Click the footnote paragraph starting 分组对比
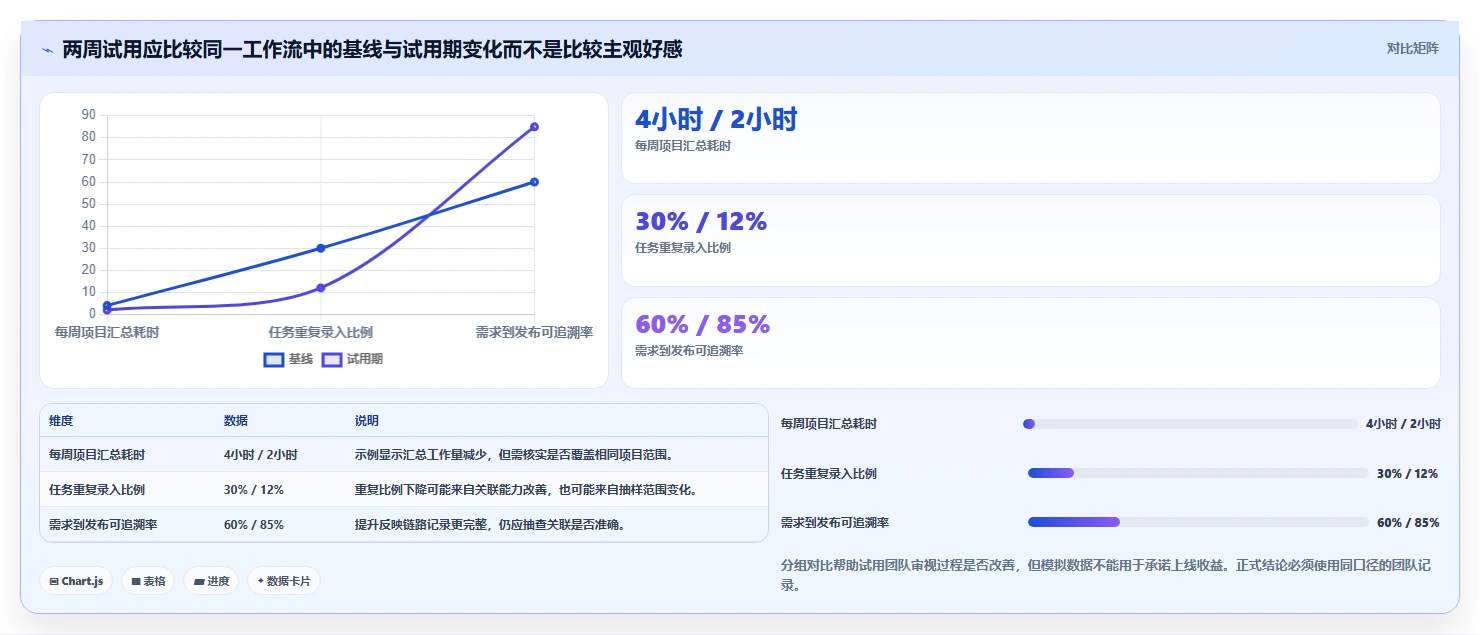The width and height of the screenshot is (1480, 635). click(x=1106, y=575)
